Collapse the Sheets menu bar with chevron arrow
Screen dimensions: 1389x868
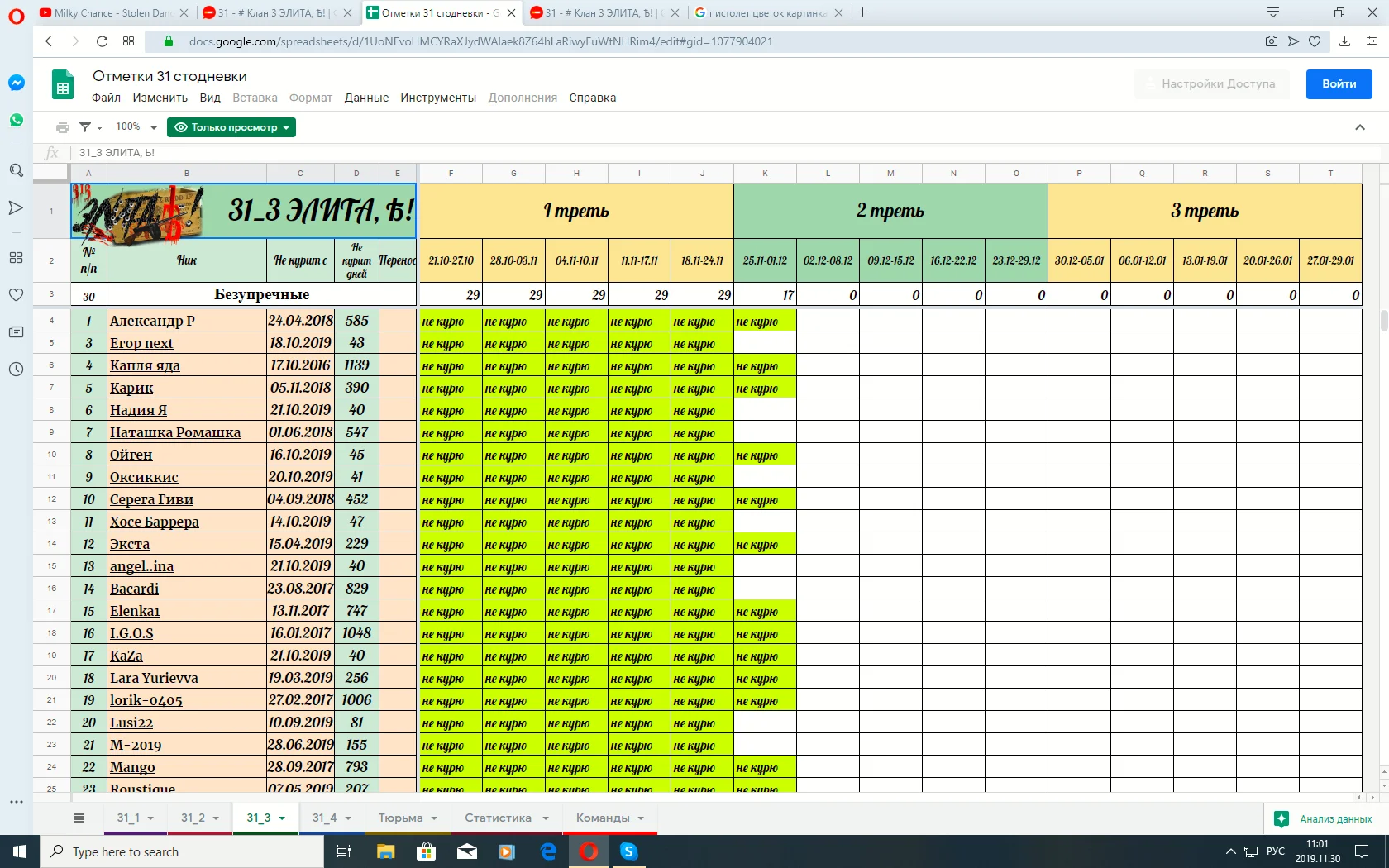pyautogui.click(x=1359, y=127)
